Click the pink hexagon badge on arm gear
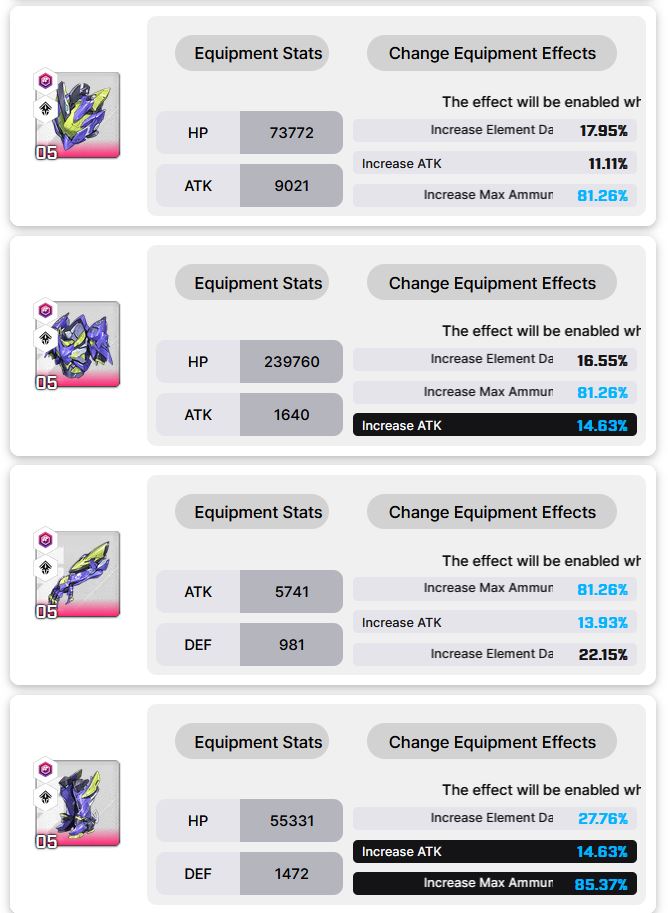 point(46,541)
